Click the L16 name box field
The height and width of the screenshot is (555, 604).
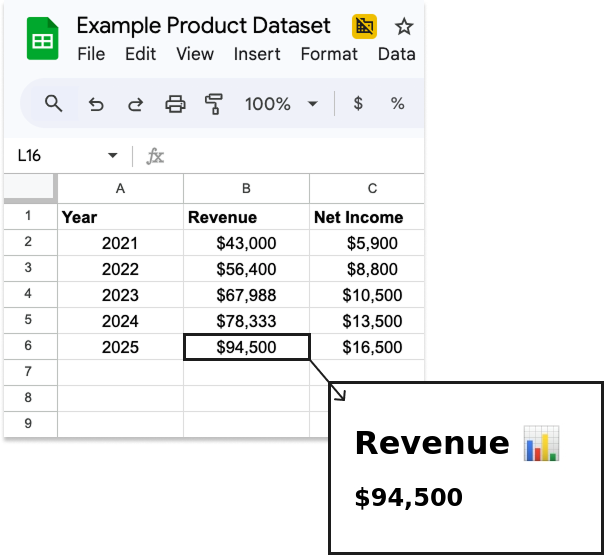(55, 156)
